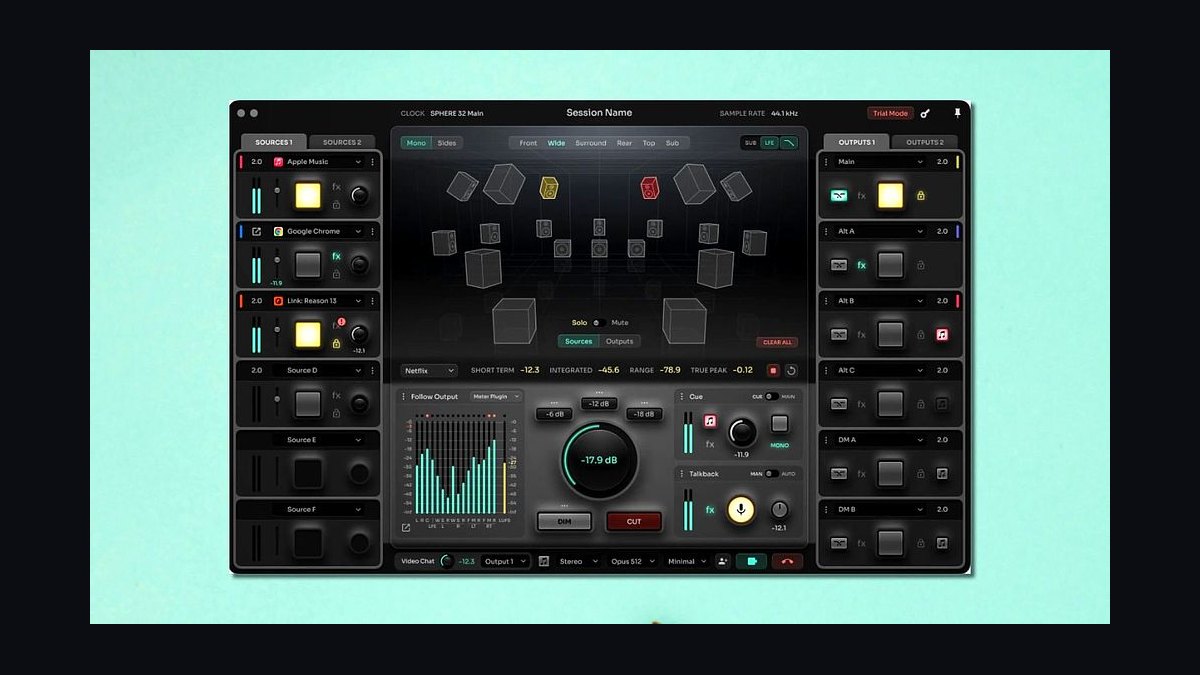Open the Opus 512 codec dropdown
This screenshot has height=675, width=1200.
tap(632, 561)
